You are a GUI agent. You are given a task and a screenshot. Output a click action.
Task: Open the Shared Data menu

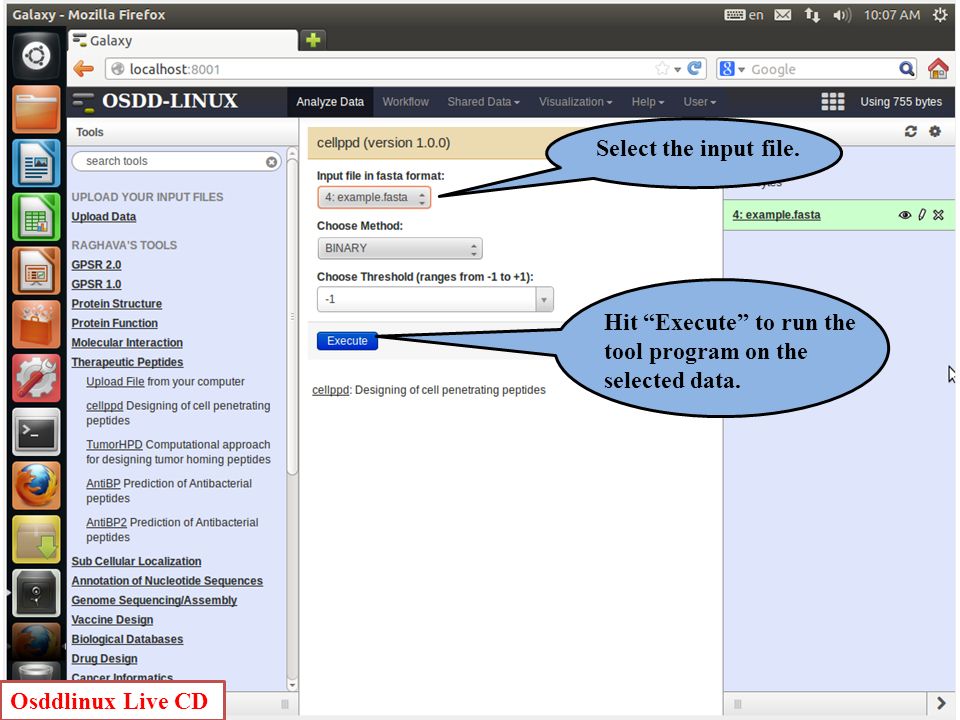pos(483,102)
